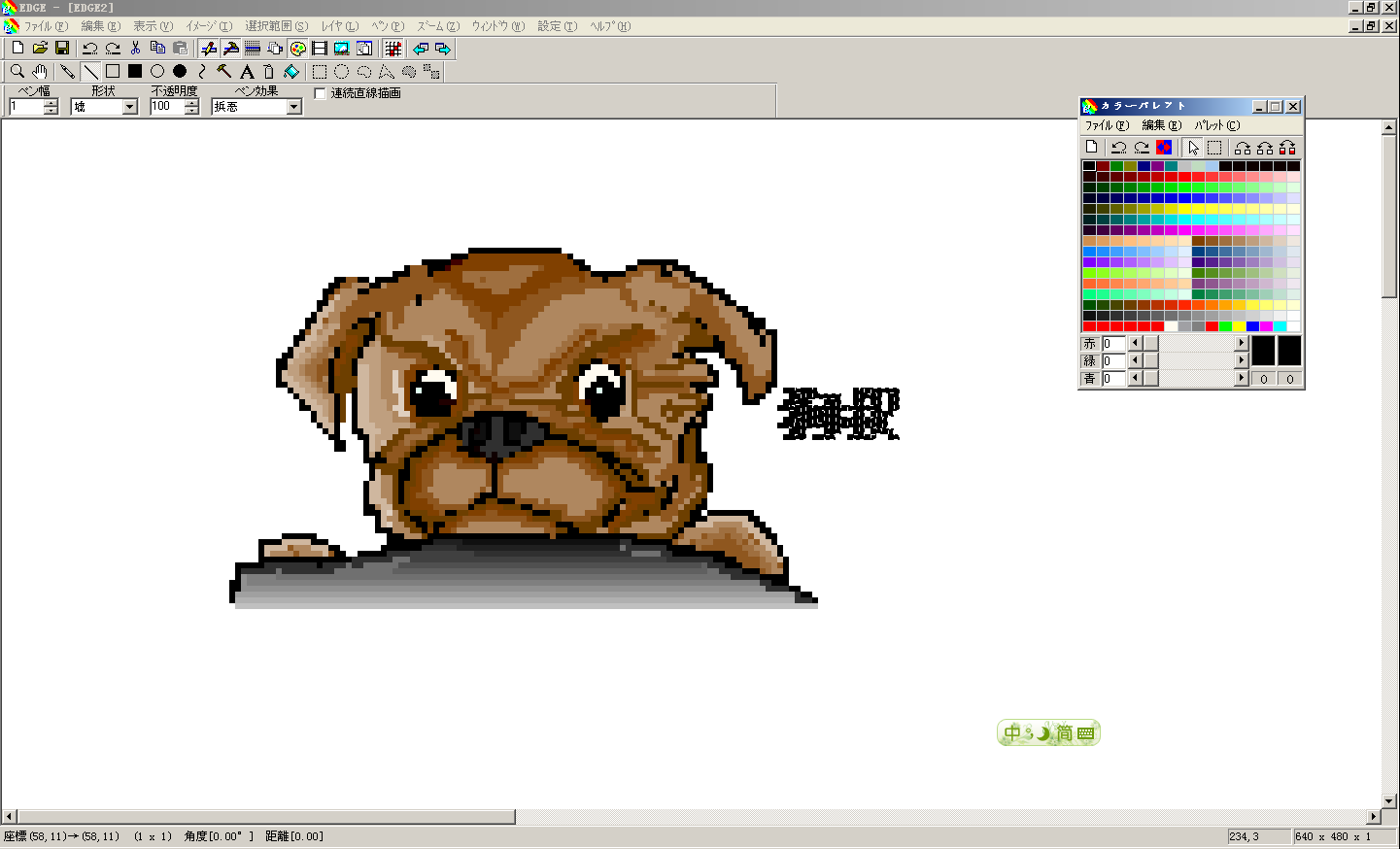Enable the 連続直線描画 checkbox
Image resolution: width=1400 pixels, height=849 pixels.
click(x=321, y=93)
